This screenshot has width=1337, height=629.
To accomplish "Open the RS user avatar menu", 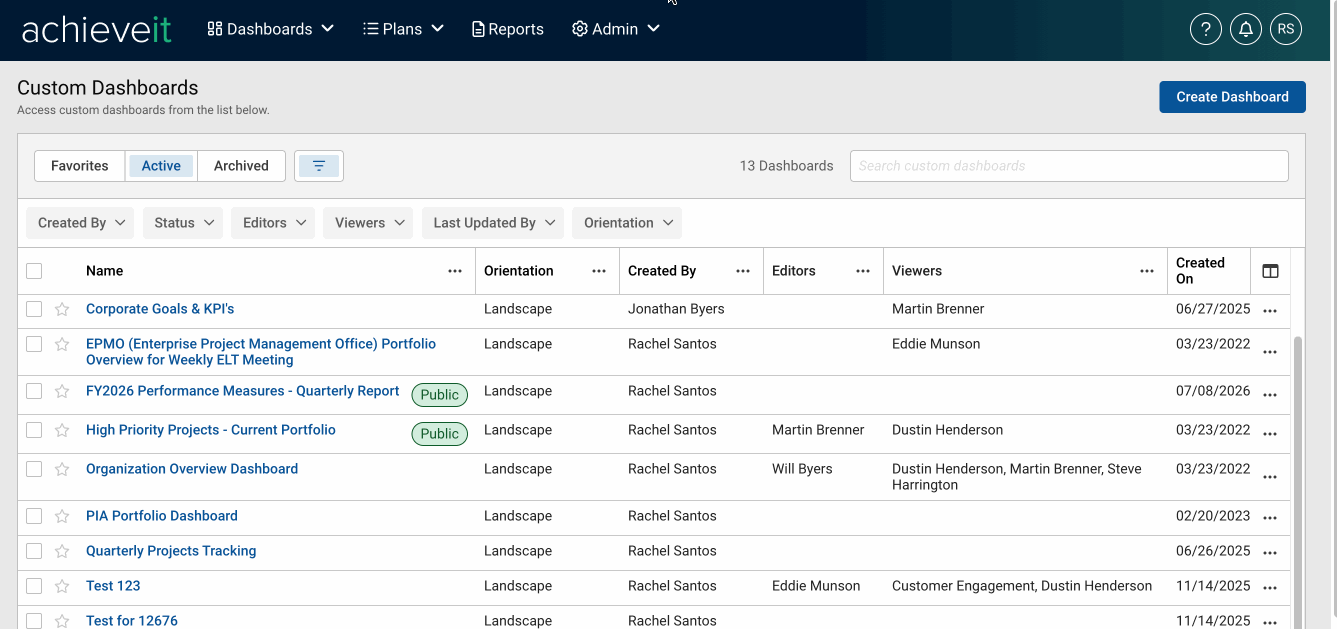I will (x=1286, y=29).
